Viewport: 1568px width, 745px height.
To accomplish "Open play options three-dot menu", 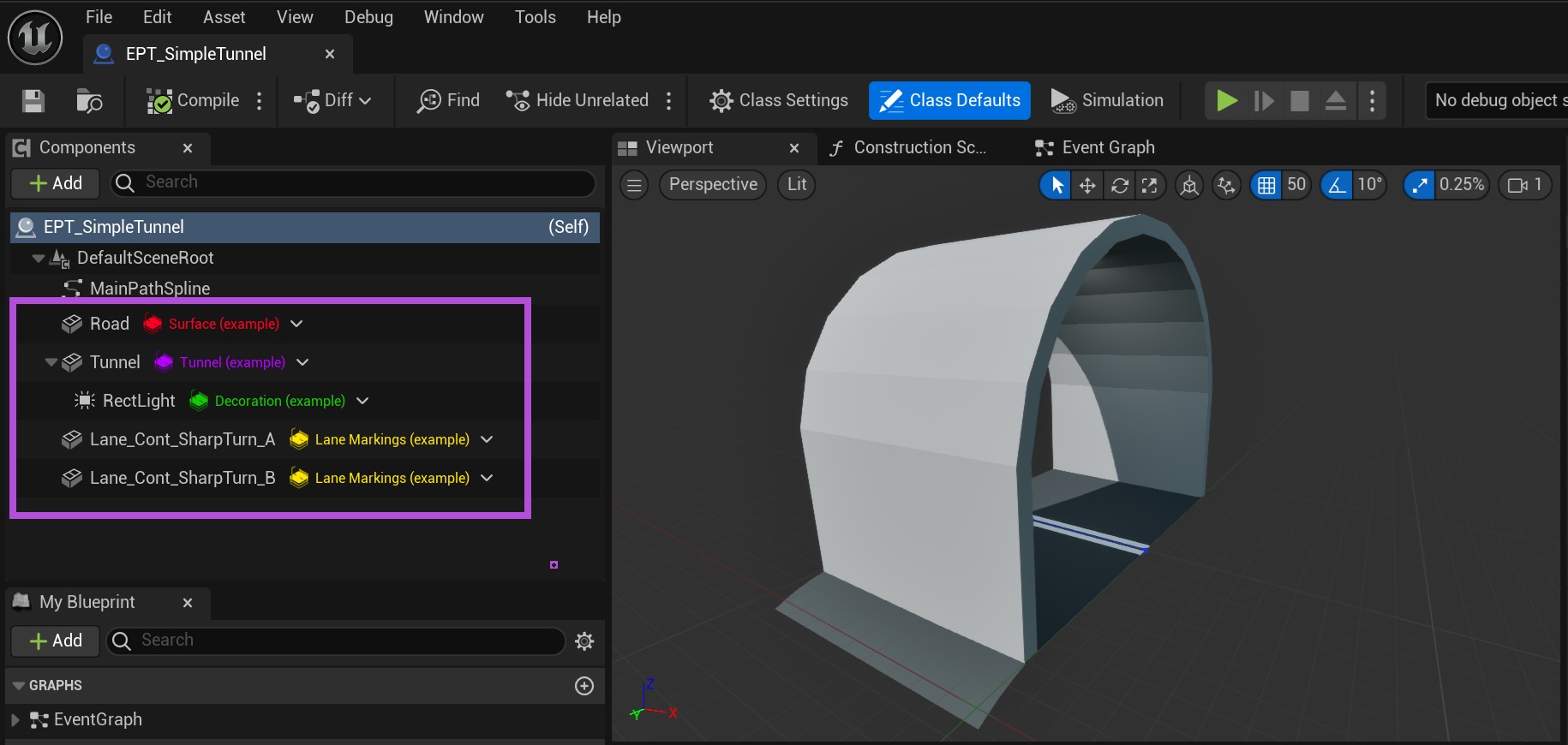I will click(x=1372, y=100).
